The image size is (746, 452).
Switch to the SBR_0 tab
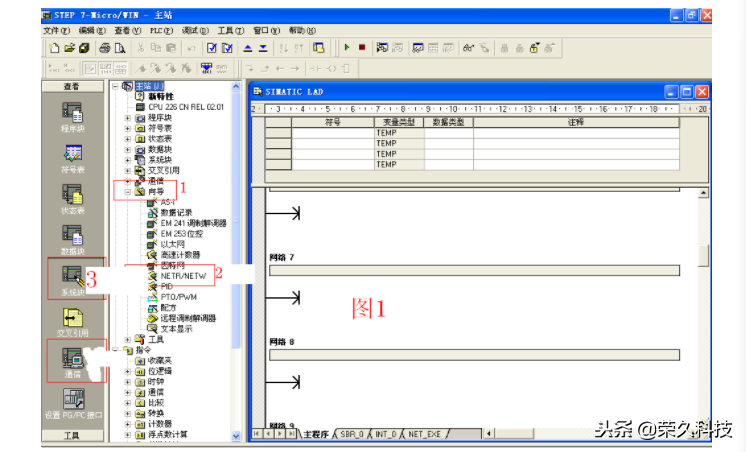(352, 434)
